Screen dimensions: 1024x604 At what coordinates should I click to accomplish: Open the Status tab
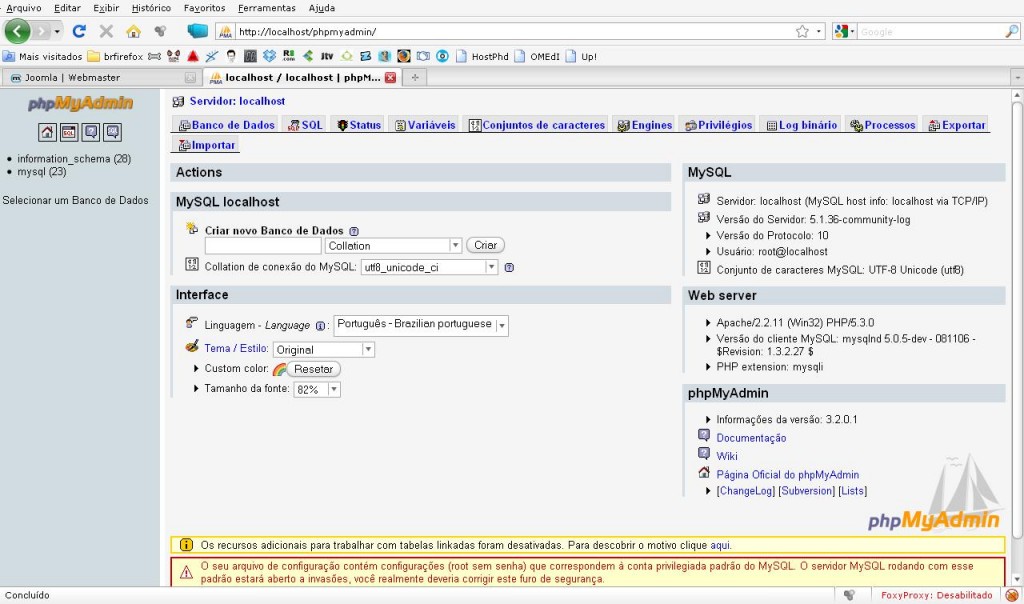(359, 125)
